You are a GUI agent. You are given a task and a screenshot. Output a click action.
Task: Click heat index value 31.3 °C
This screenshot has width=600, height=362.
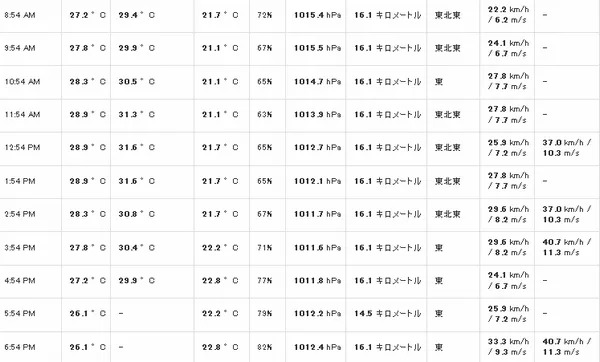coord(137,114)
